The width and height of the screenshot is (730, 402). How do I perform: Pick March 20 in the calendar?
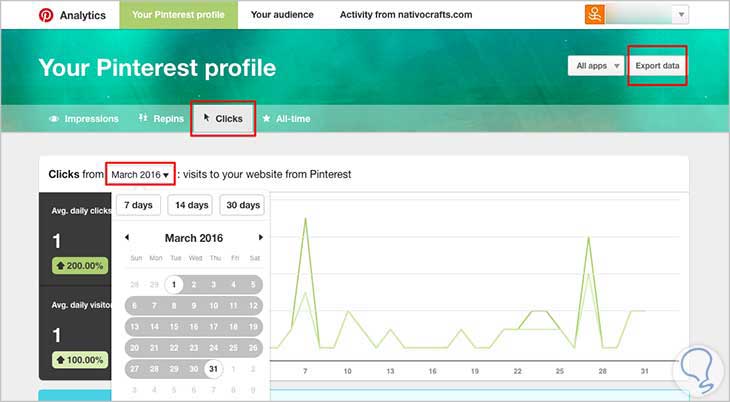[x=135, y=348]
